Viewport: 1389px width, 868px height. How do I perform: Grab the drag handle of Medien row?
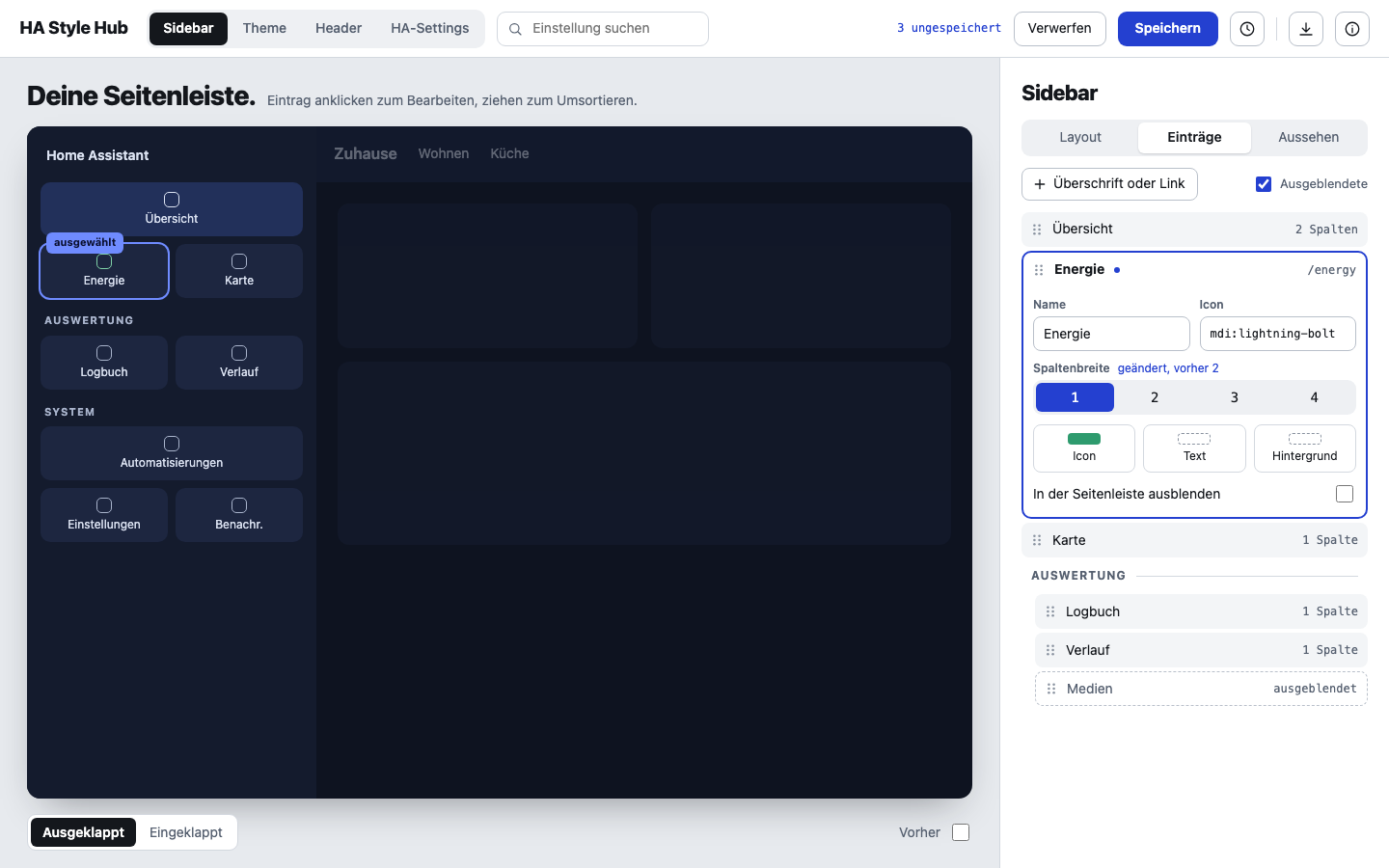click(x=1051, y=689)
